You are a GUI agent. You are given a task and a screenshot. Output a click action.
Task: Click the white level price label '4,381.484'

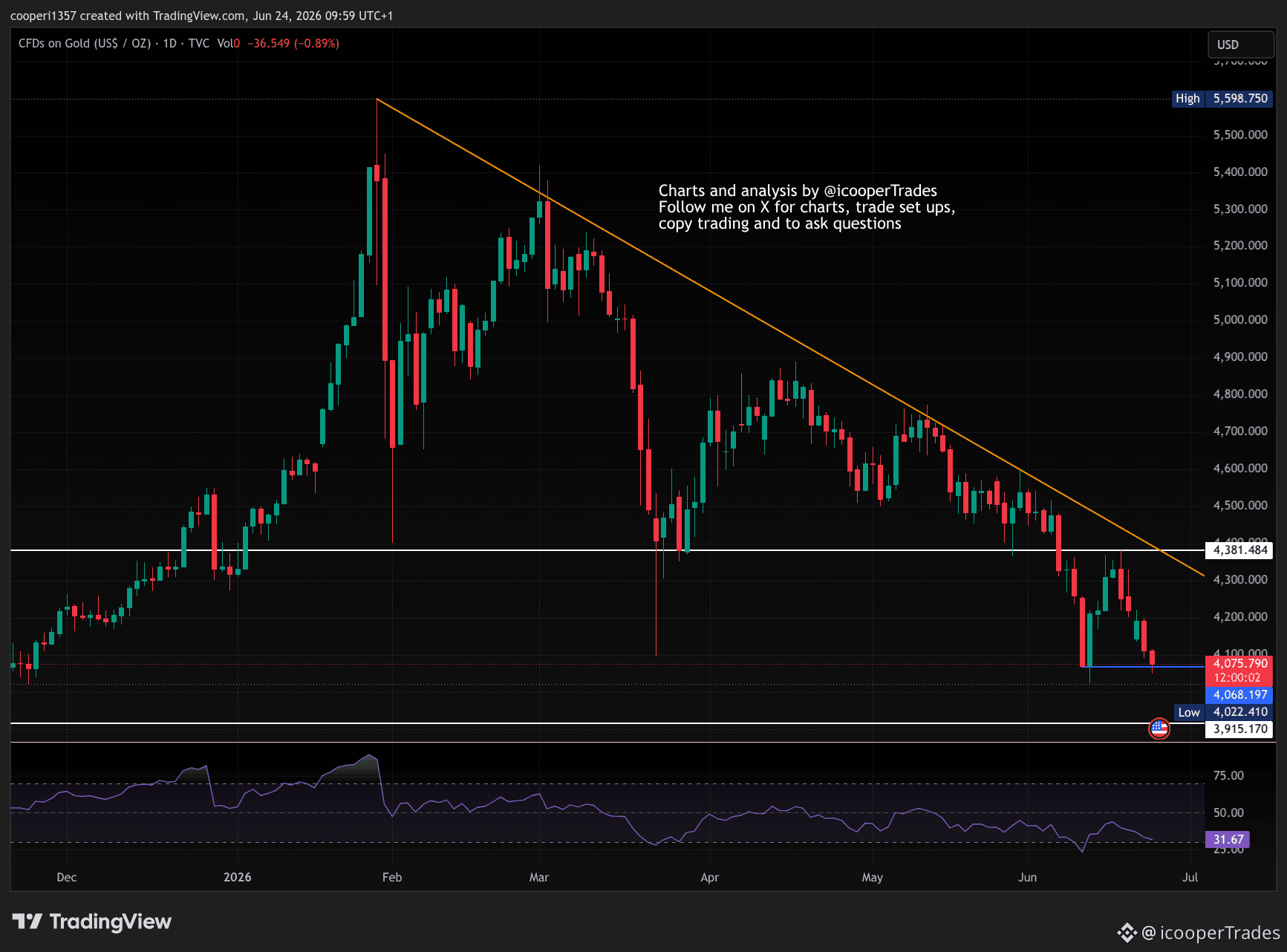tap(1240, 550)
